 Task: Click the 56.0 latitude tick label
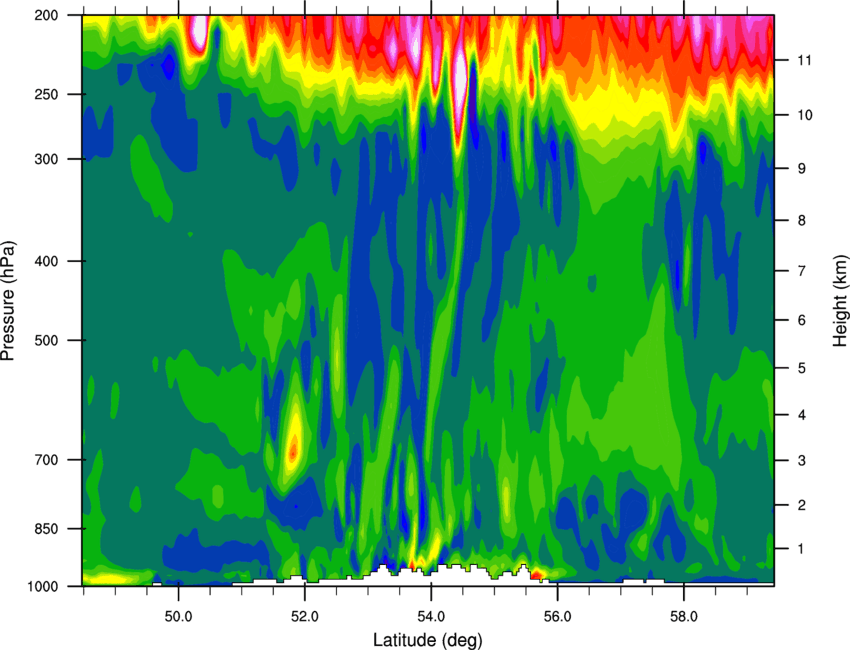click(557, 616)
